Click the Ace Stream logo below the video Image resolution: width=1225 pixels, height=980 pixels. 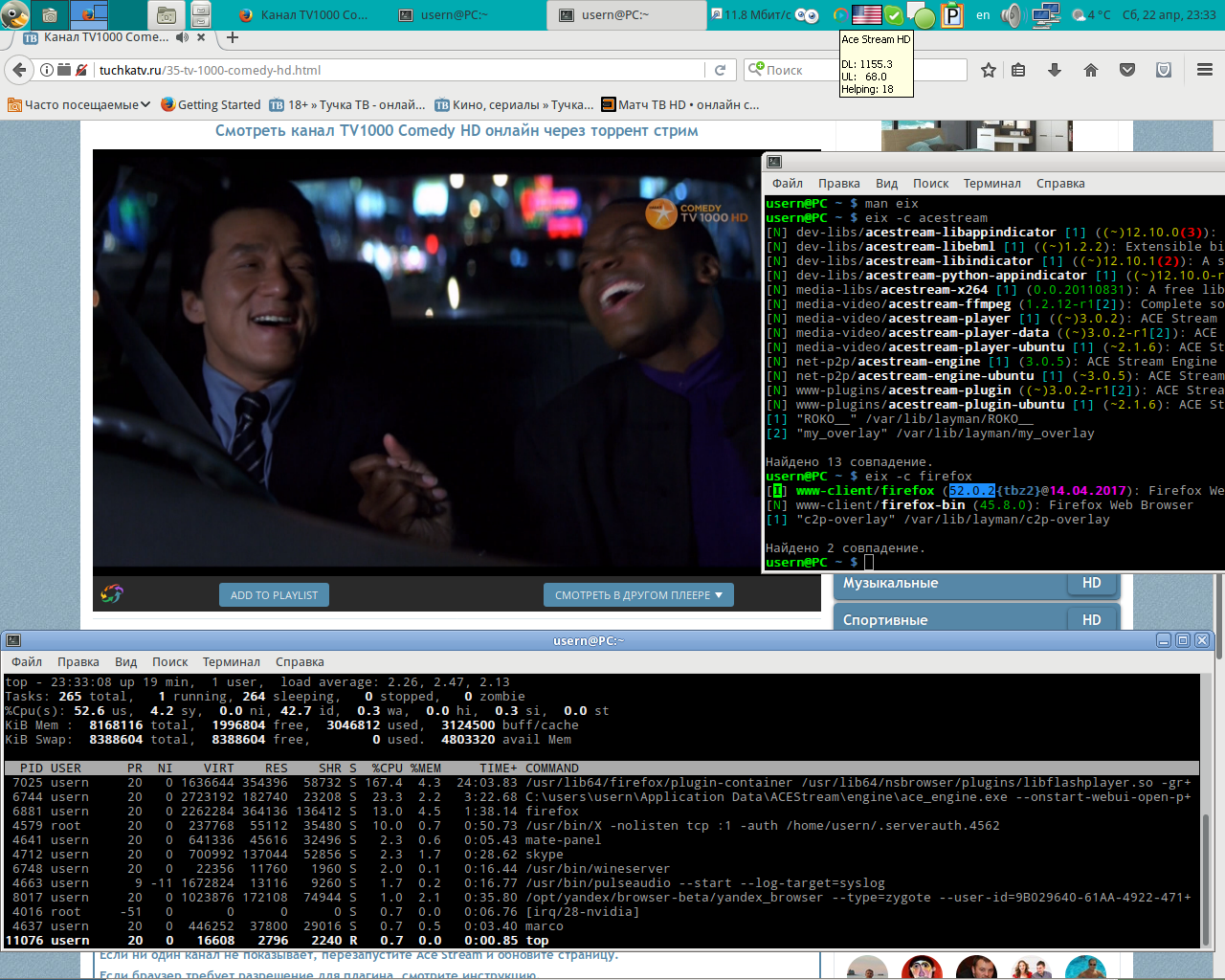point(112,594)
